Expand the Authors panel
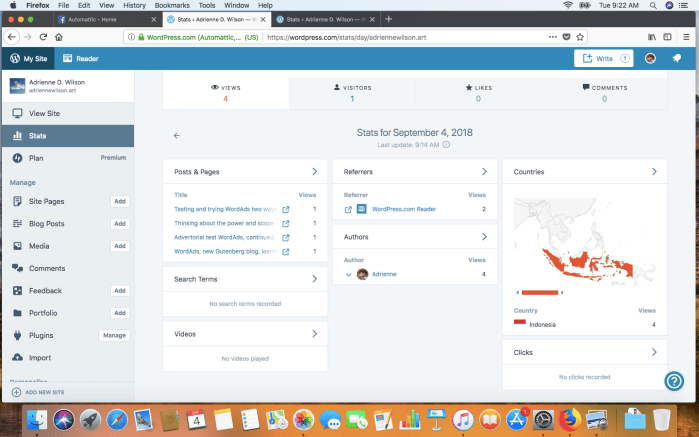699x437 pixels. click(x=484, y=237)
